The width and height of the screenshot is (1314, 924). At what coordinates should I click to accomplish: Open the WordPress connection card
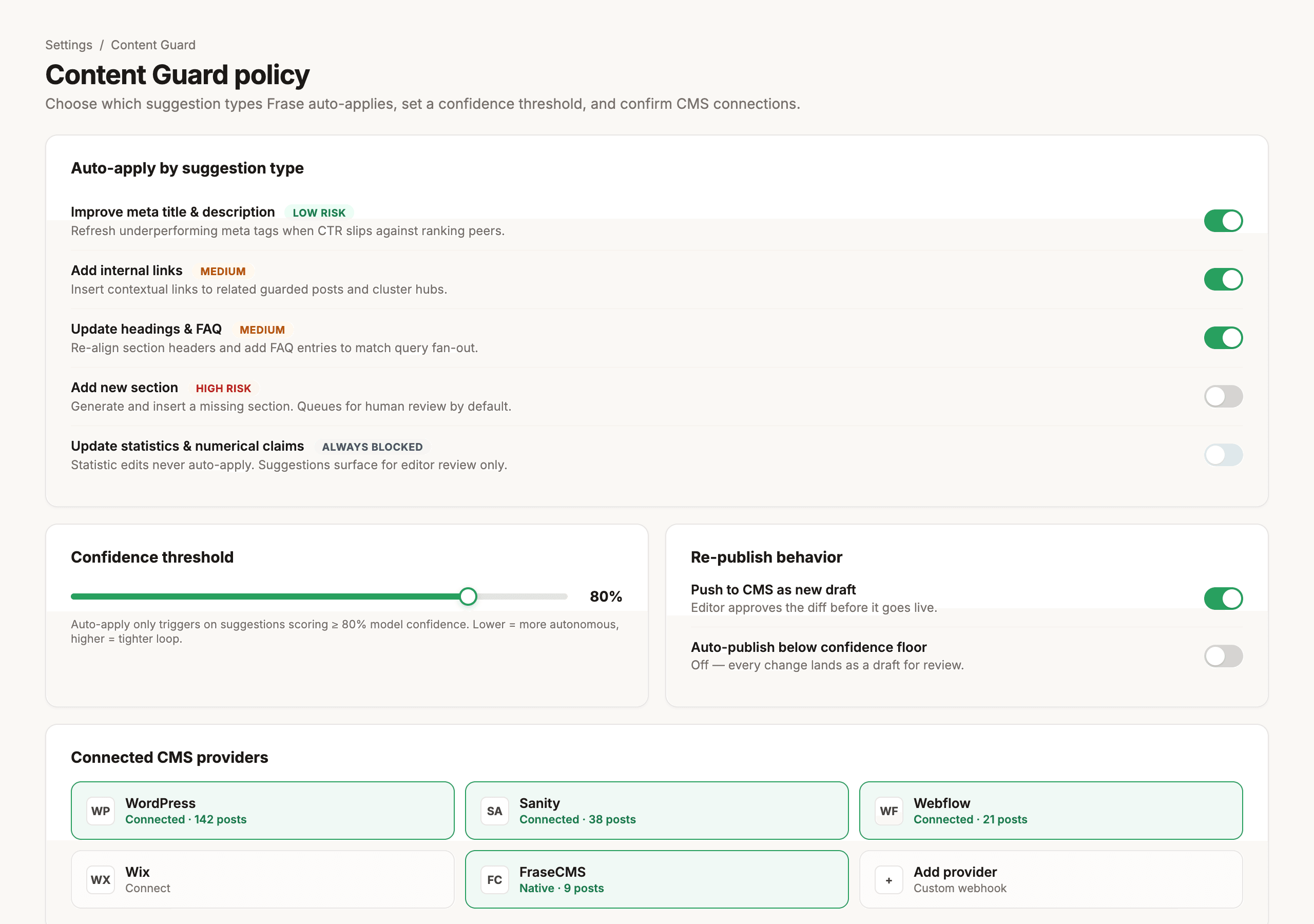(262, 811)
